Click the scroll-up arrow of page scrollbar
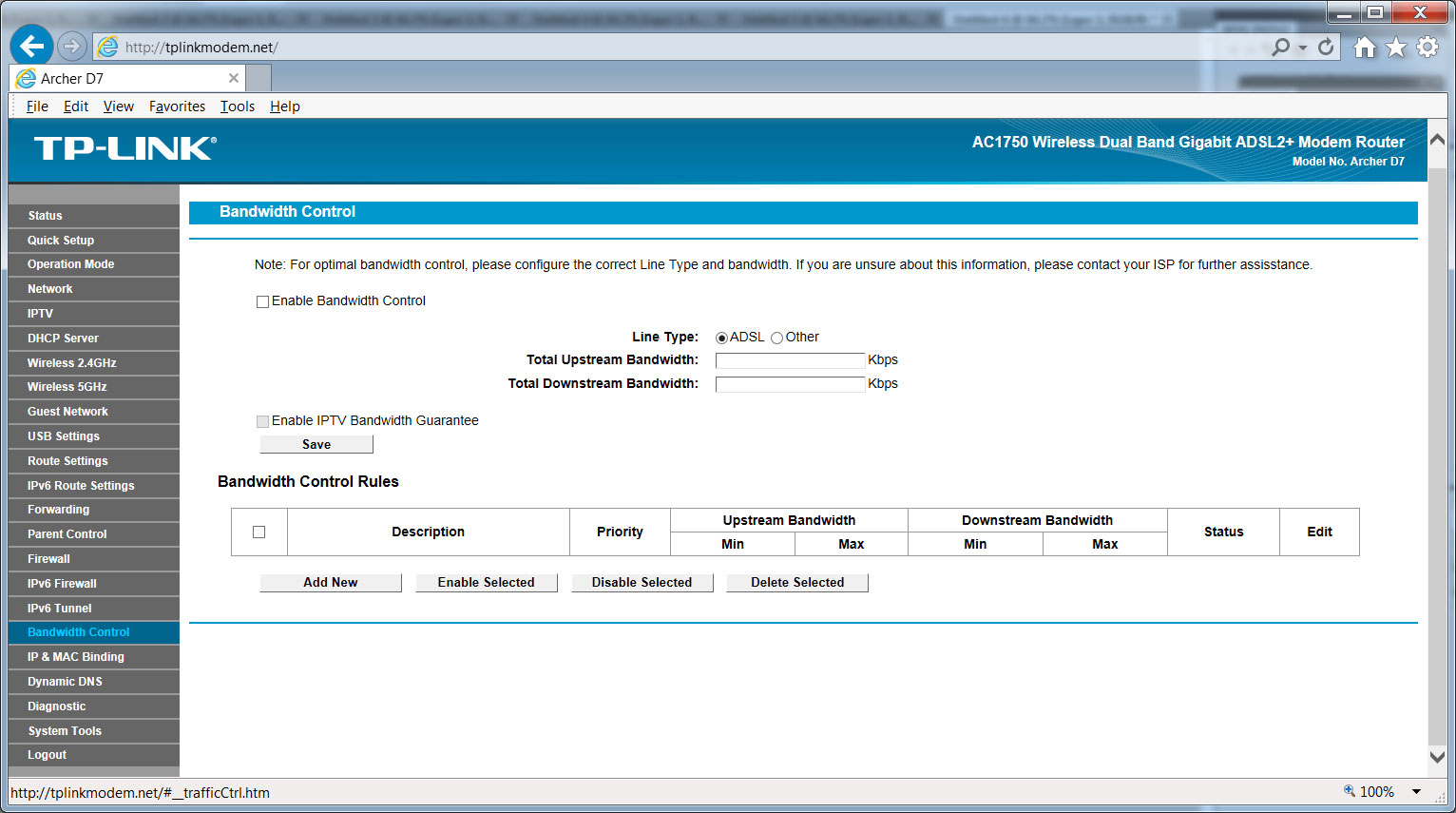The width and height of the screenshot is (1456, 813). coord(1437,140)
